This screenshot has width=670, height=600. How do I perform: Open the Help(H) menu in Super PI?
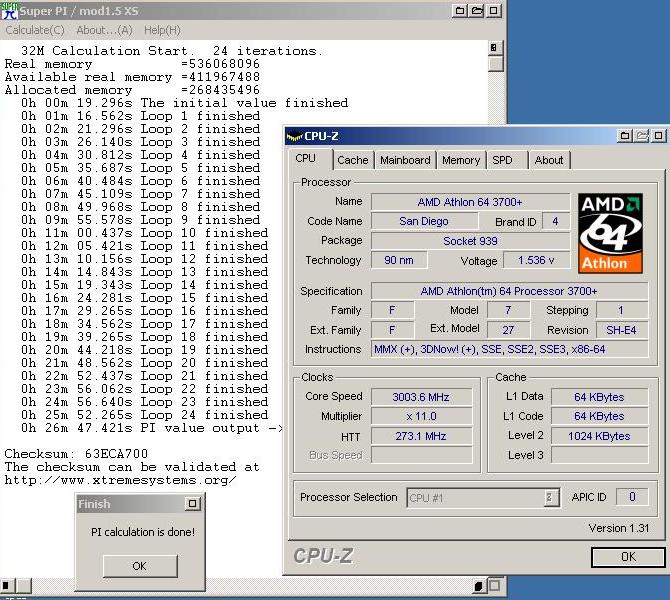click(162, 30)
